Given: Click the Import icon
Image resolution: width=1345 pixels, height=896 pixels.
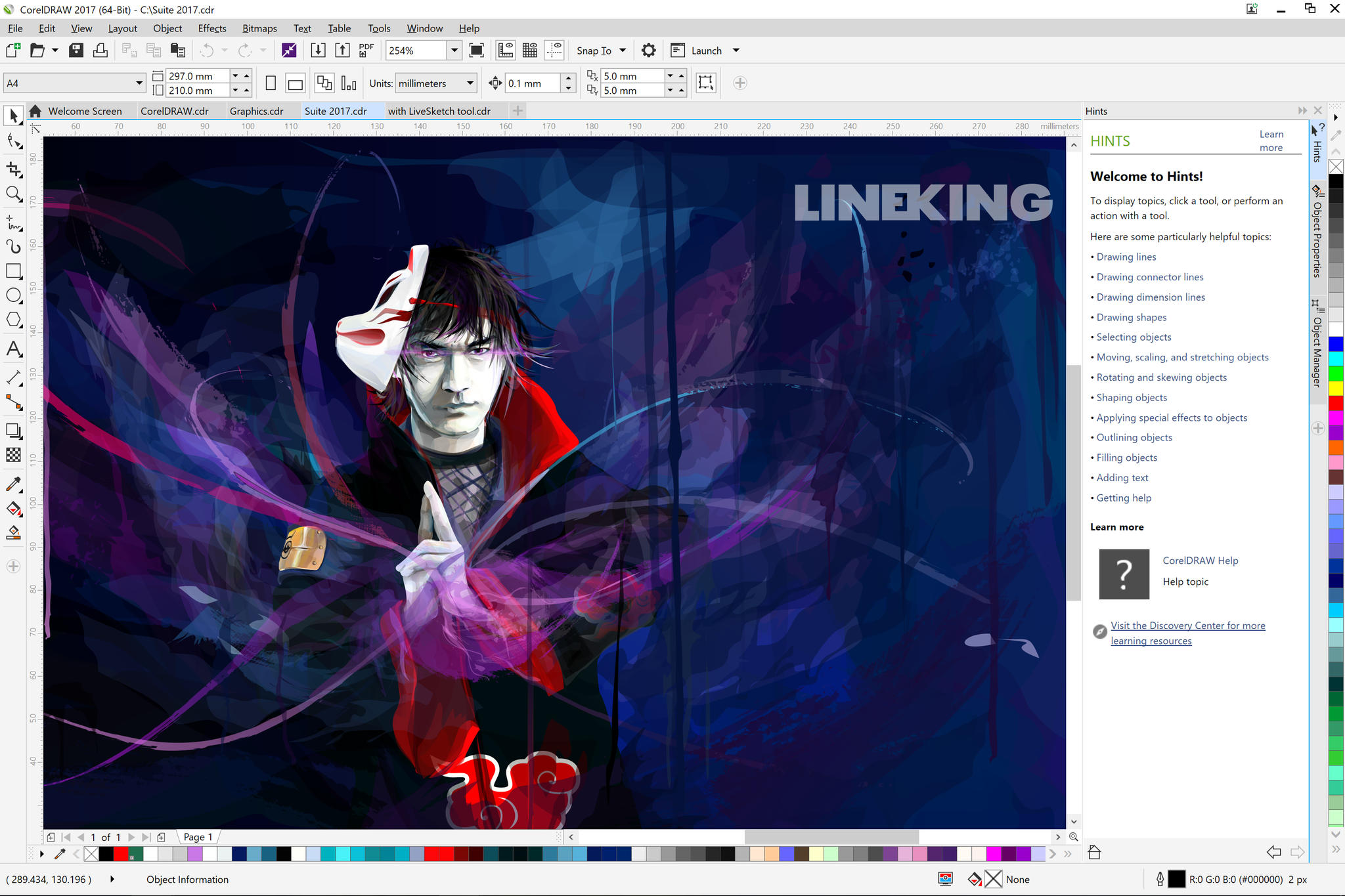Looking at the screenshot, I should [318, 51].
